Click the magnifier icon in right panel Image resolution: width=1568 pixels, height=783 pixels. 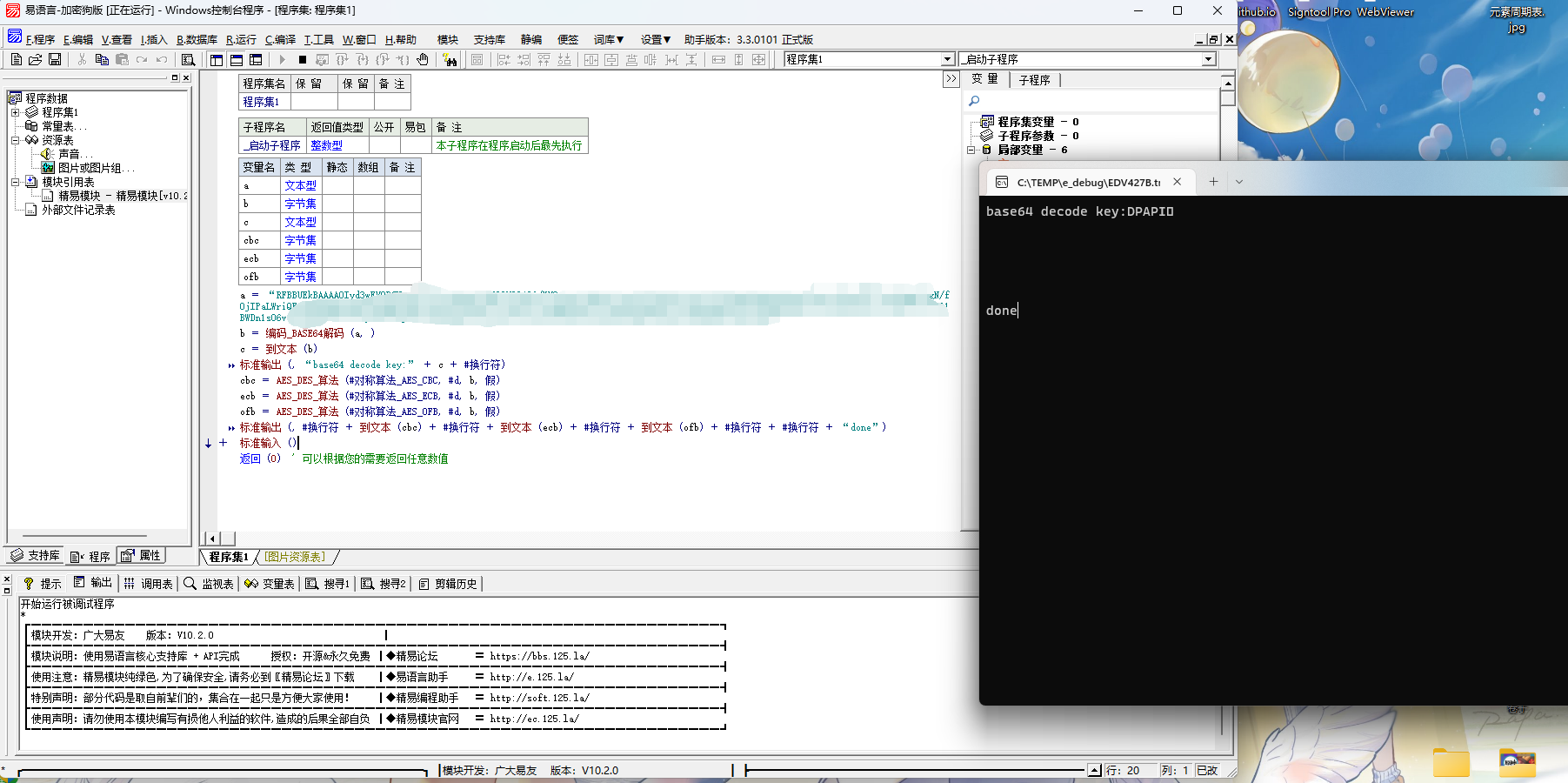pyautogui.click(x=974, y=101)
